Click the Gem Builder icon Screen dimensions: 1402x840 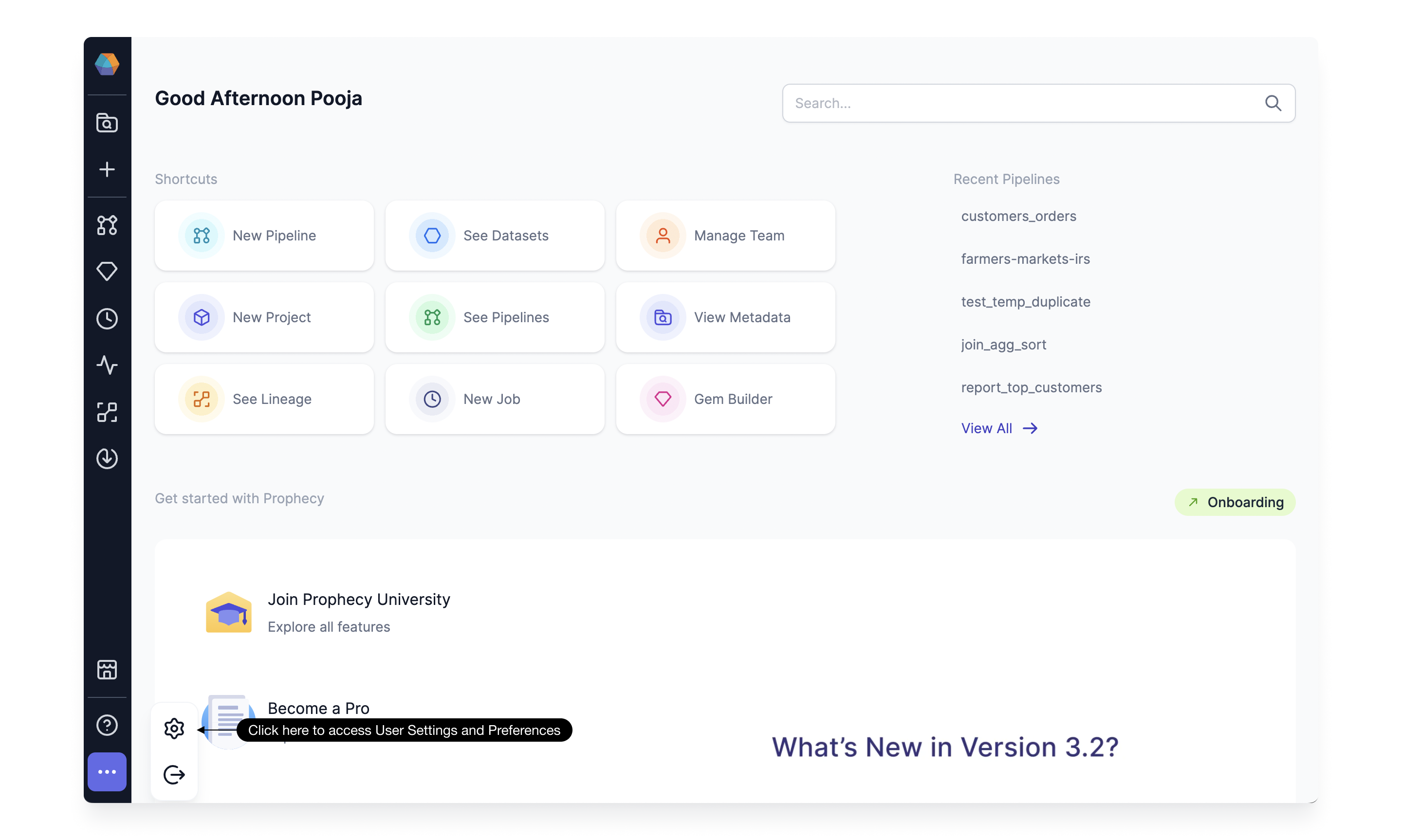[x=662, y=398]
